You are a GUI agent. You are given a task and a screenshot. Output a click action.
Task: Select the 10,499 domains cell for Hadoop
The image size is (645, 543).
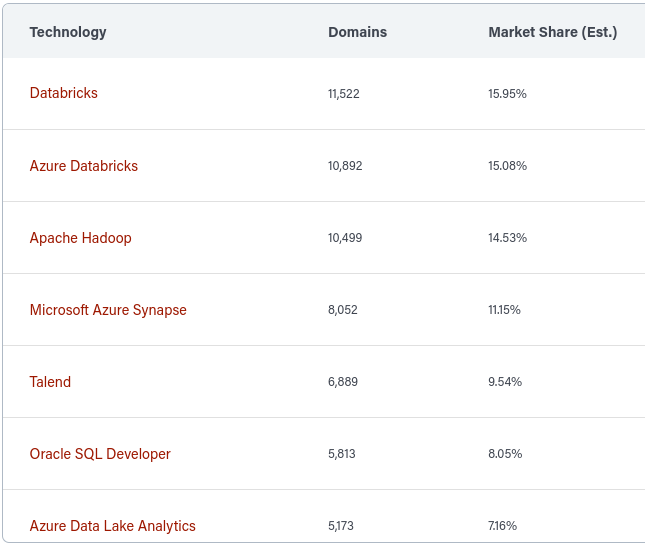tap(345, 238)
